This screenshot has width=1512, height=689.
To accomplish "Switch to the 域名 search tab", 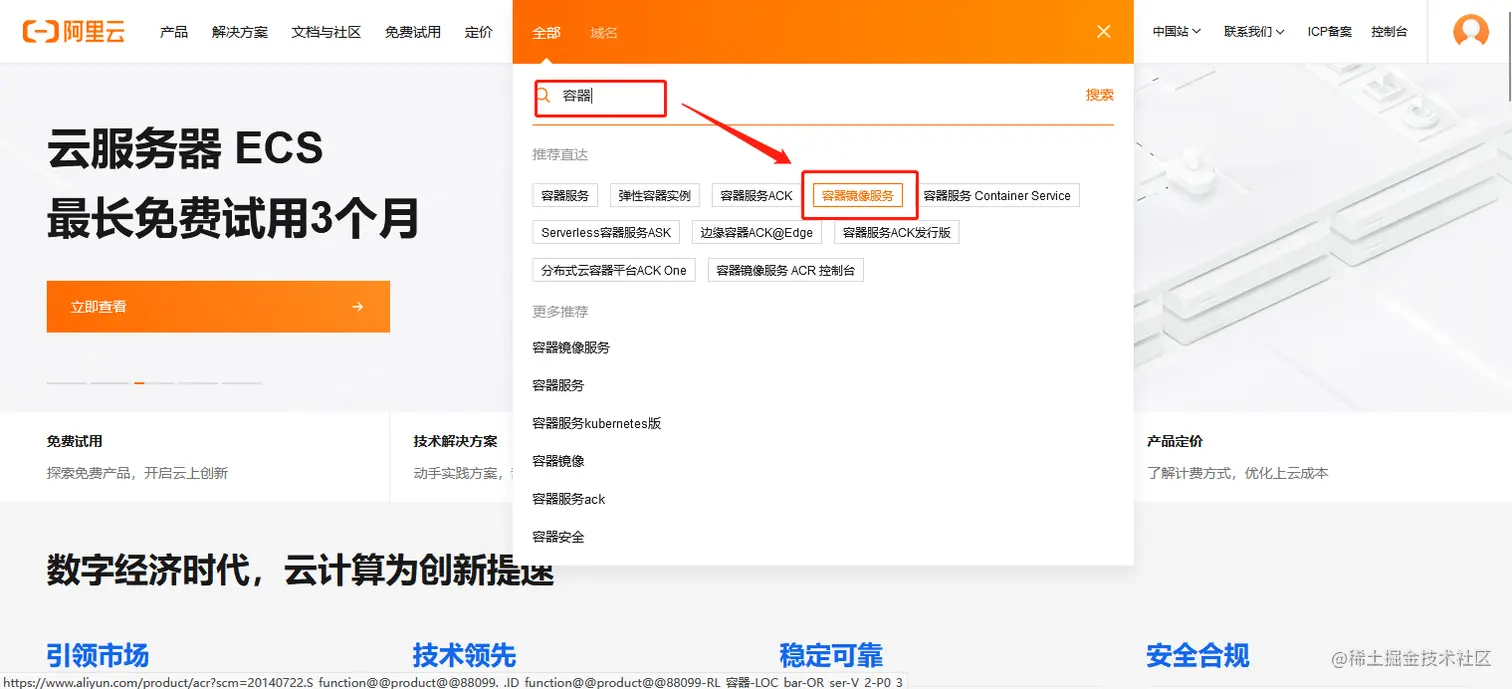I will [x=604, y=33].
